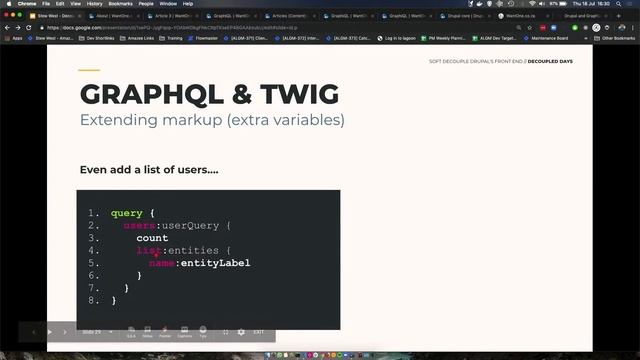Open the zoom magnifier in address bar
The width and height of the screenshot is (640, 360).
[519, 28]
